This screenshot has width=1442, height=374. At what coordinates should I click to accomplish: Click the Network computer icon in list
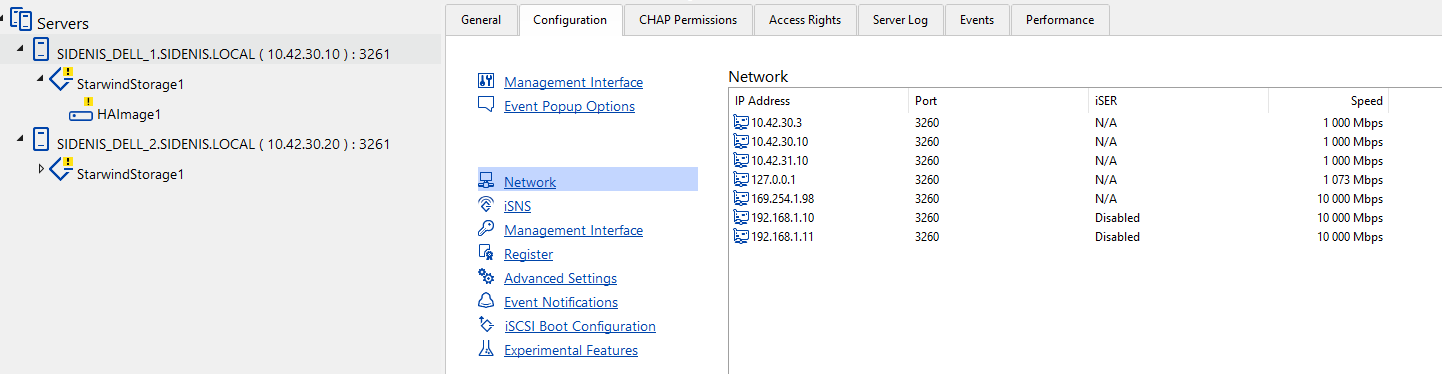coord(486,181)
